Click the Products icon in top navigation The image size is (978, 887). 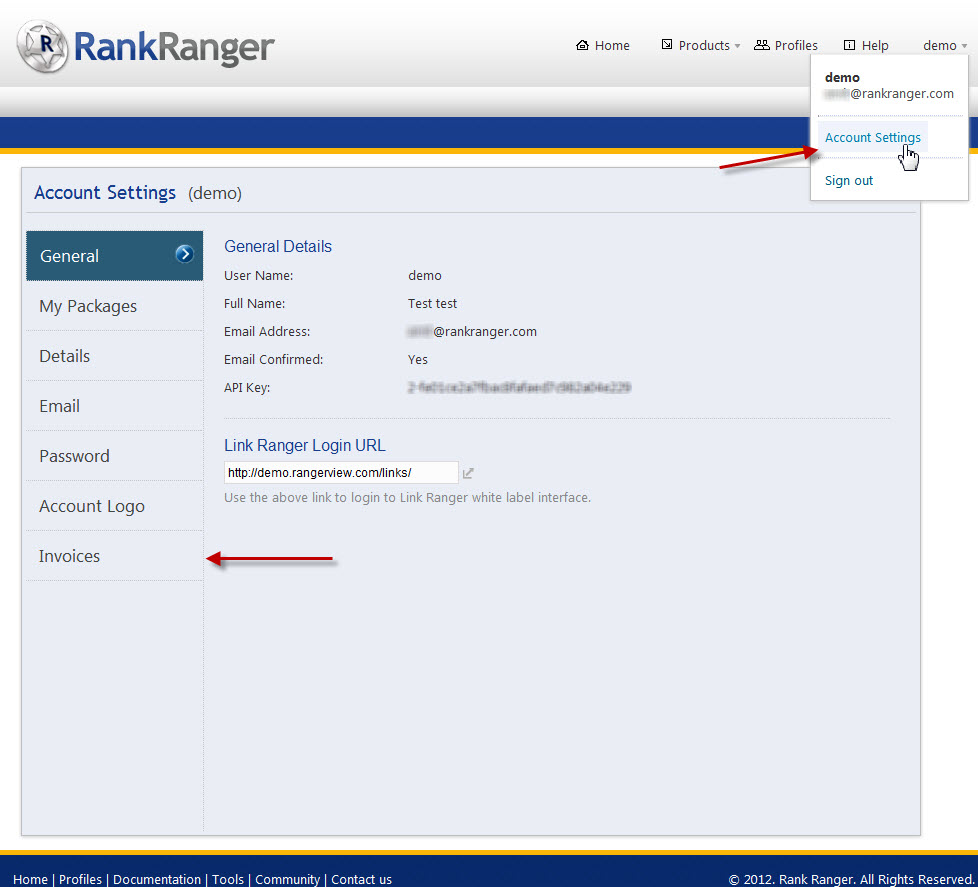(x=667, y=46)
